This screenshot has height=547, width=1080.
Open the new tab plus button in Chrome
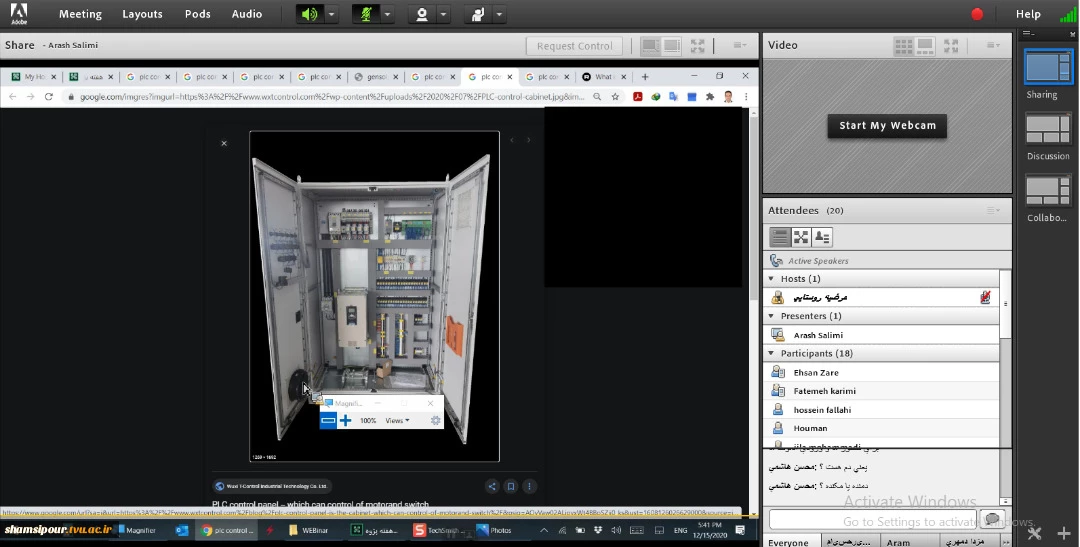tap(645, 76)
